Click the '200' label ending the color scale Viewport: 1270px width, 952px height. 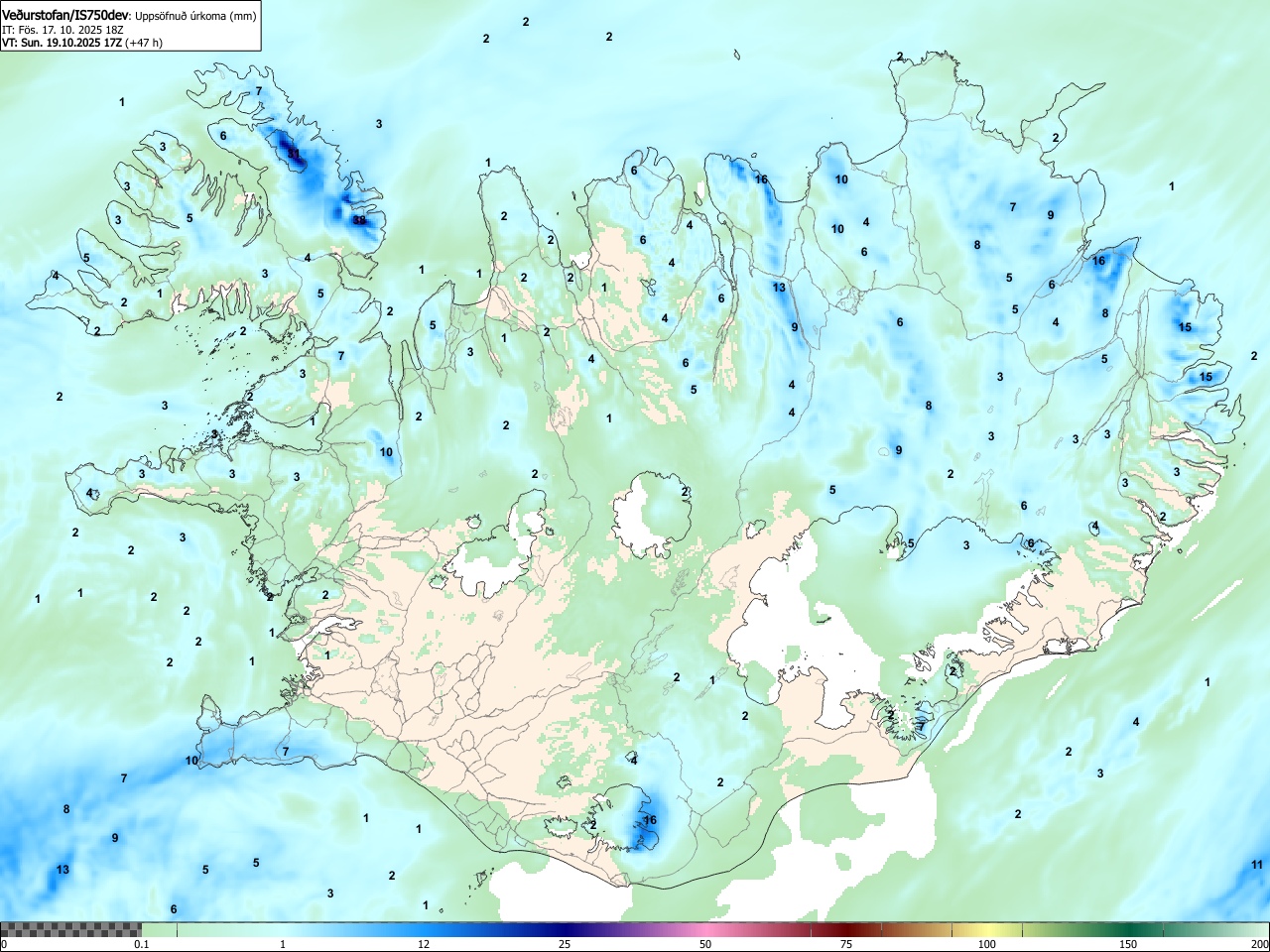[1259, 944]
